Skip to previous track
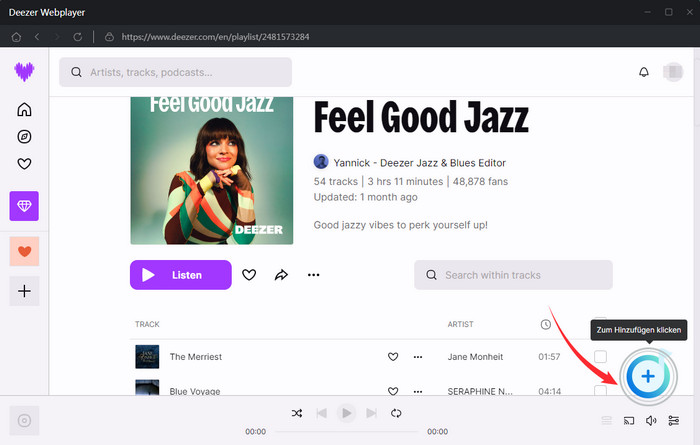700x445 pixels. coord(321,413)
